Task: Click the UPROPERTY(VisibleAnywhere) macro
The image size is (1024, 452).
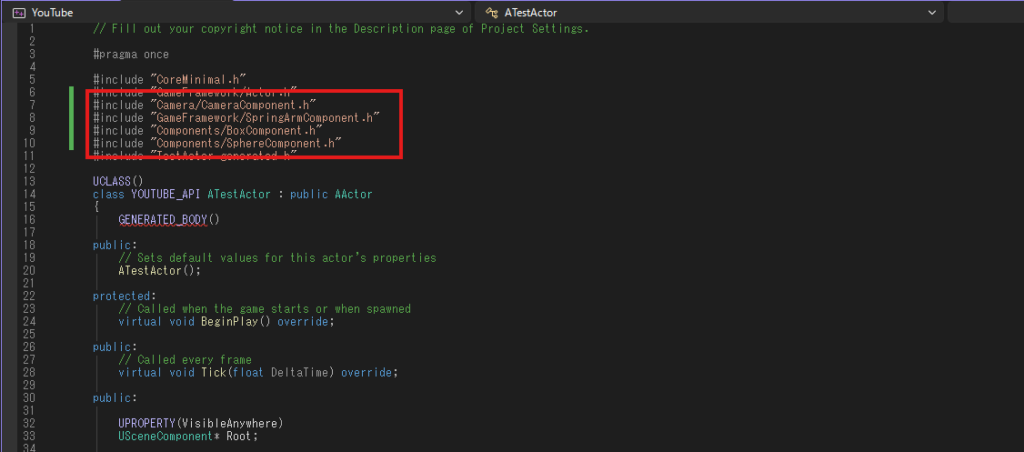Action: [201, 423]
